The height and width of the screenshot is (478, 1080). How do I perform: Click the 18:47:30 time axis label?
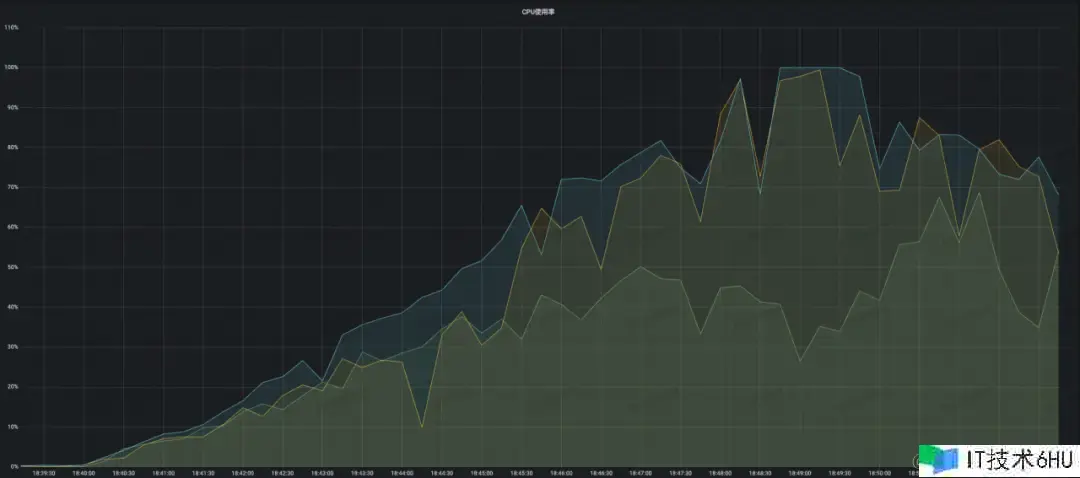680,473
